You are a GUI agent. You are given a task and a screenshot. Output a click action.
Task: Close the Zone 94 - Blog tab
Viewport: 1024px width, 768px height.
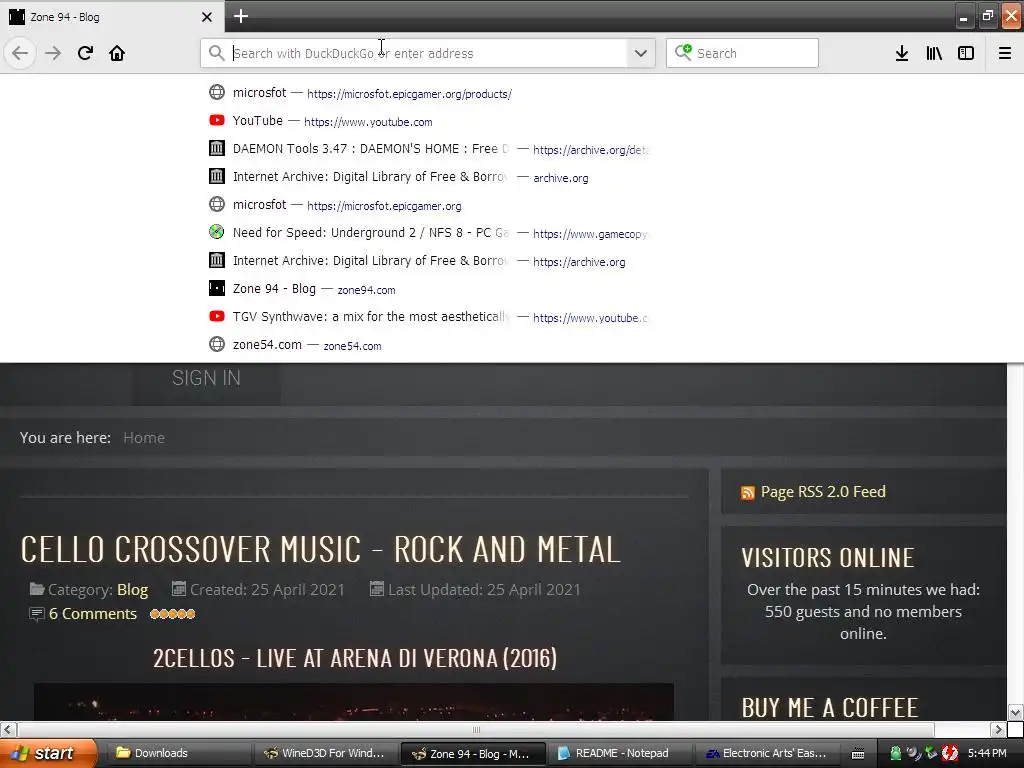[207, 17]
